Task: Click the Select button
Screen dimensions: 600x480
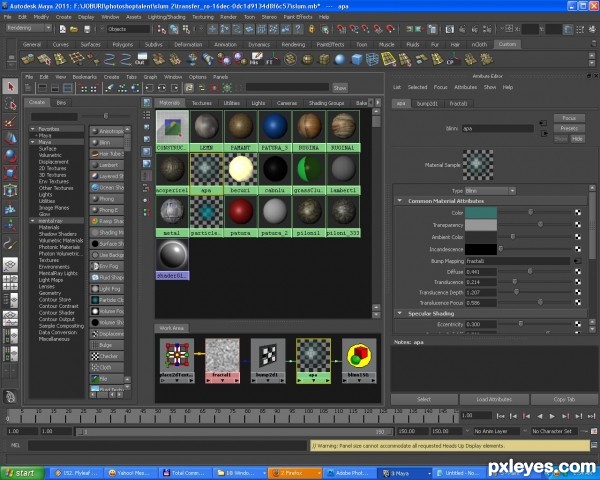Action: 424,399
